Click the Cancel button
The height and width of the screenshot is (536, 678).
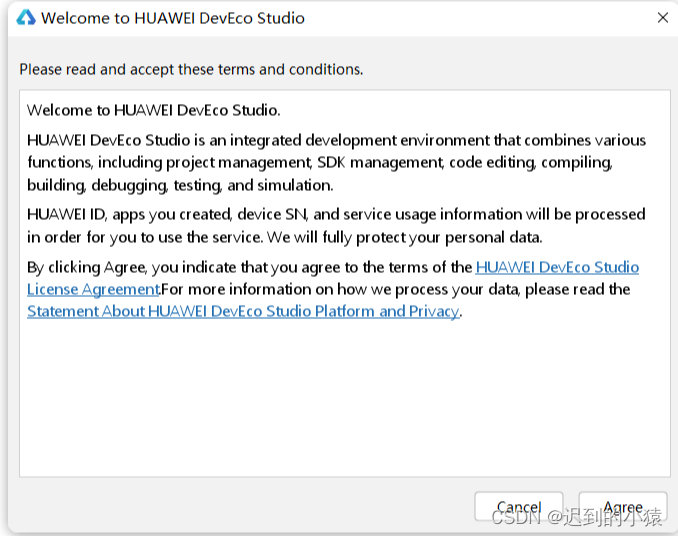click(x=519, y=507)
